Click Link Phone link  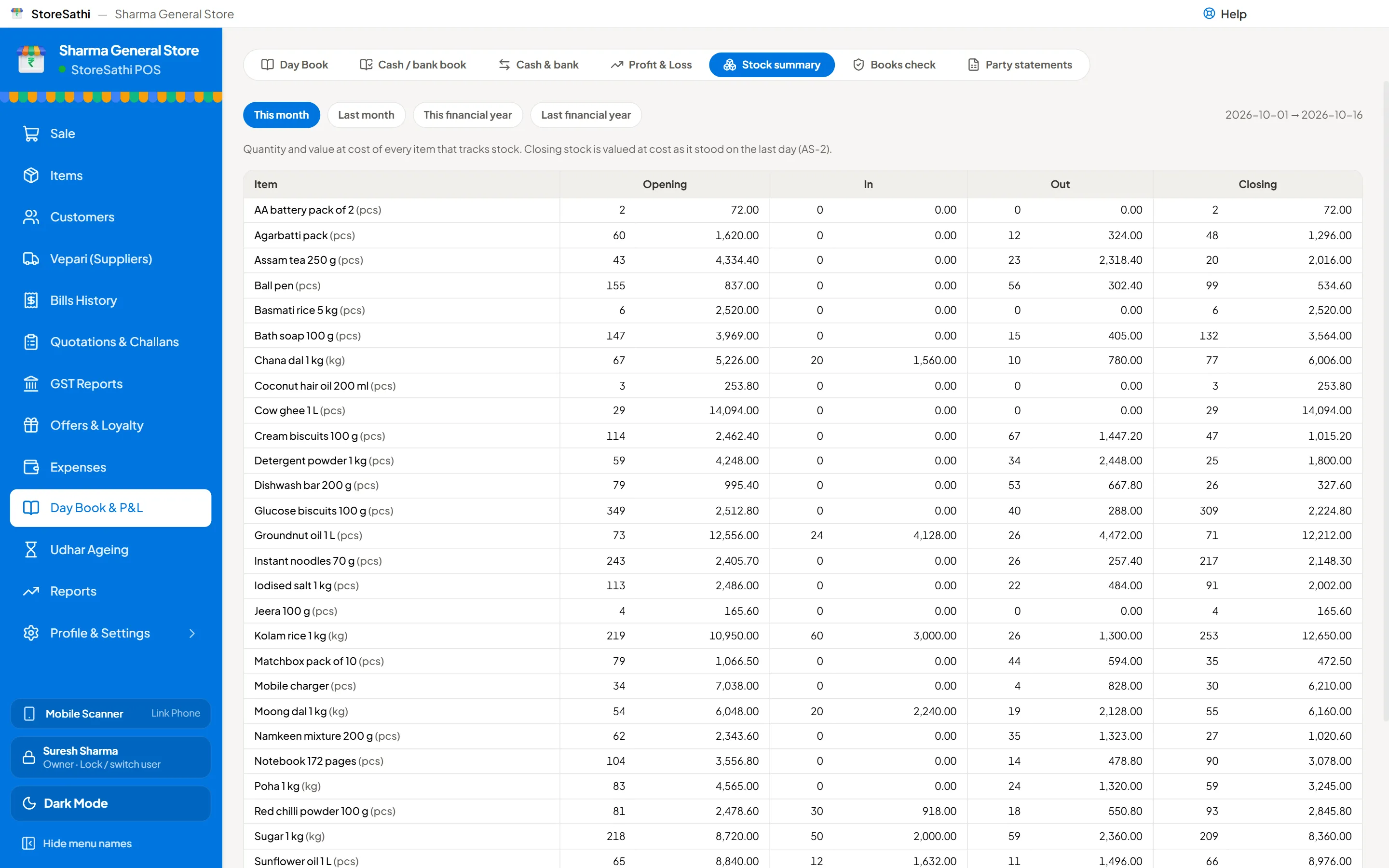pos(176,713)
